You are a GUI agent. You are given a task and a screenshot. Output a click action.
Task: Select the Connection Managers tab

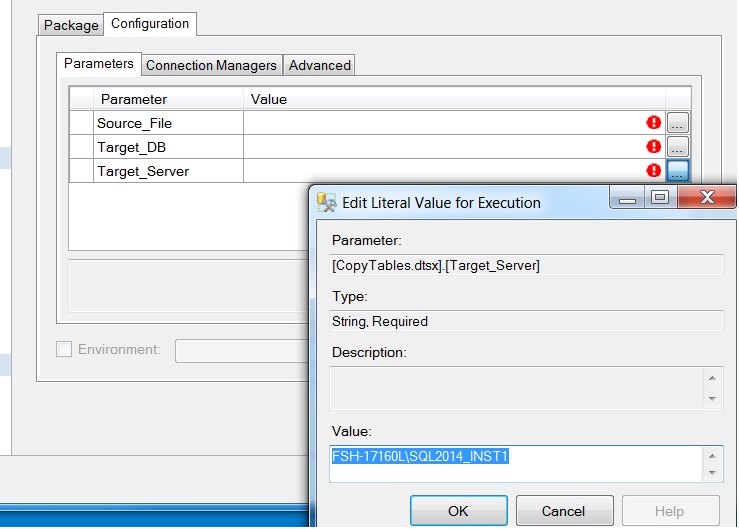[211, 65]
